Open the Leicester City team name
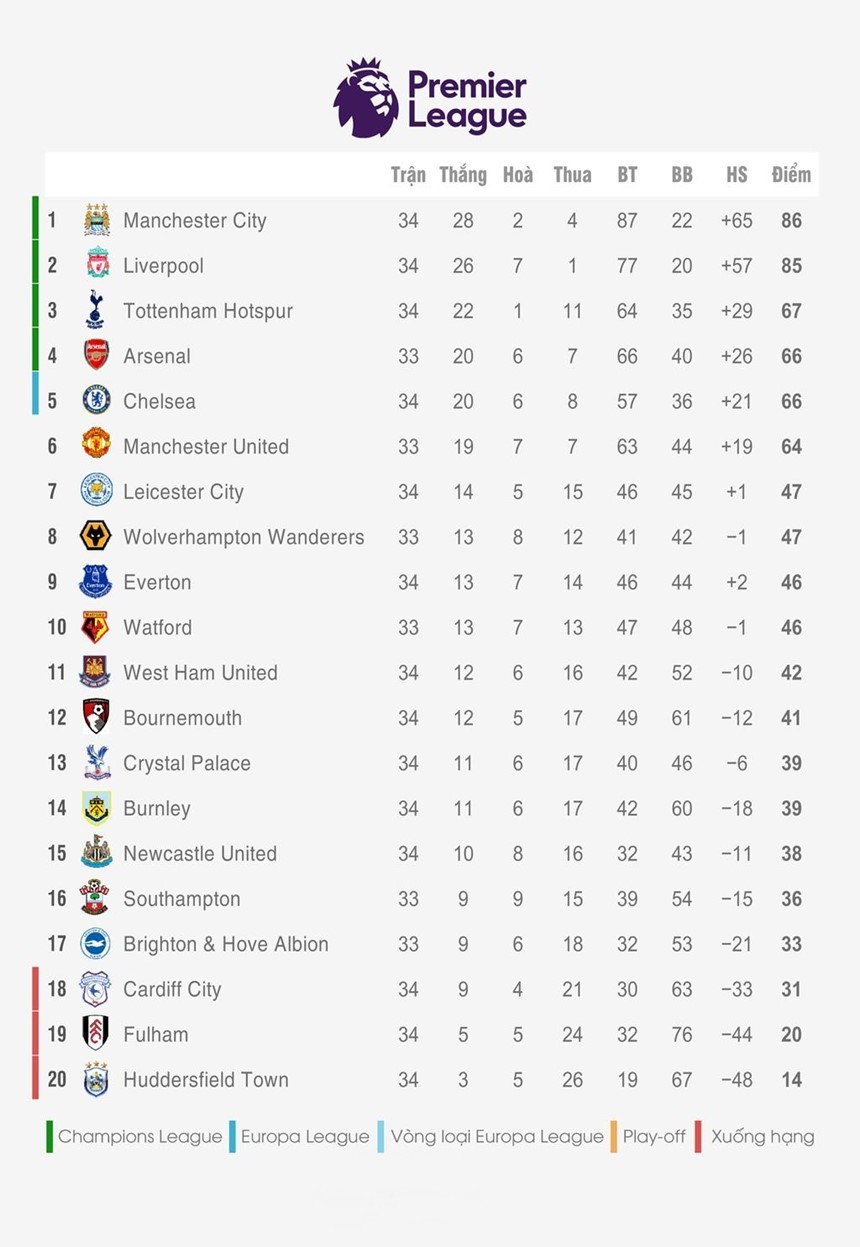Viewport: 860px width, 1247px height. [x=183, y=492]
